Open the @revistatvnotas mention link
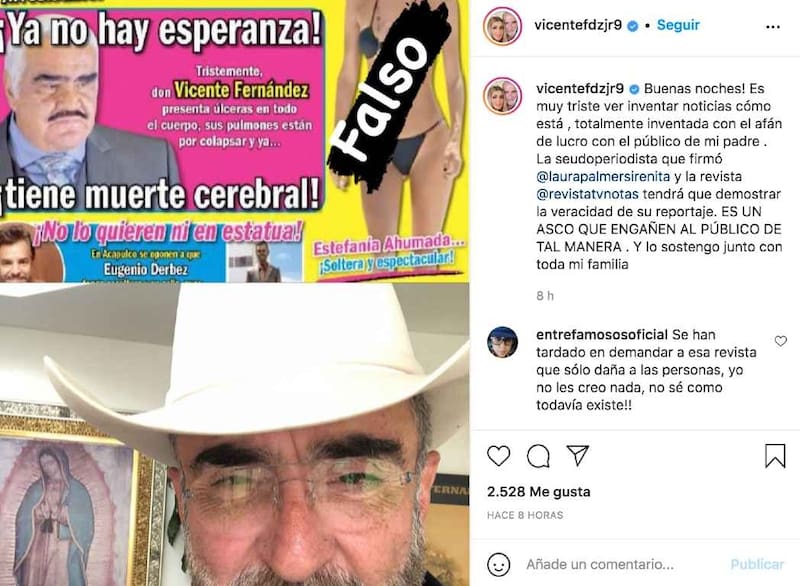The image size is (800, 586). point(587,194)
